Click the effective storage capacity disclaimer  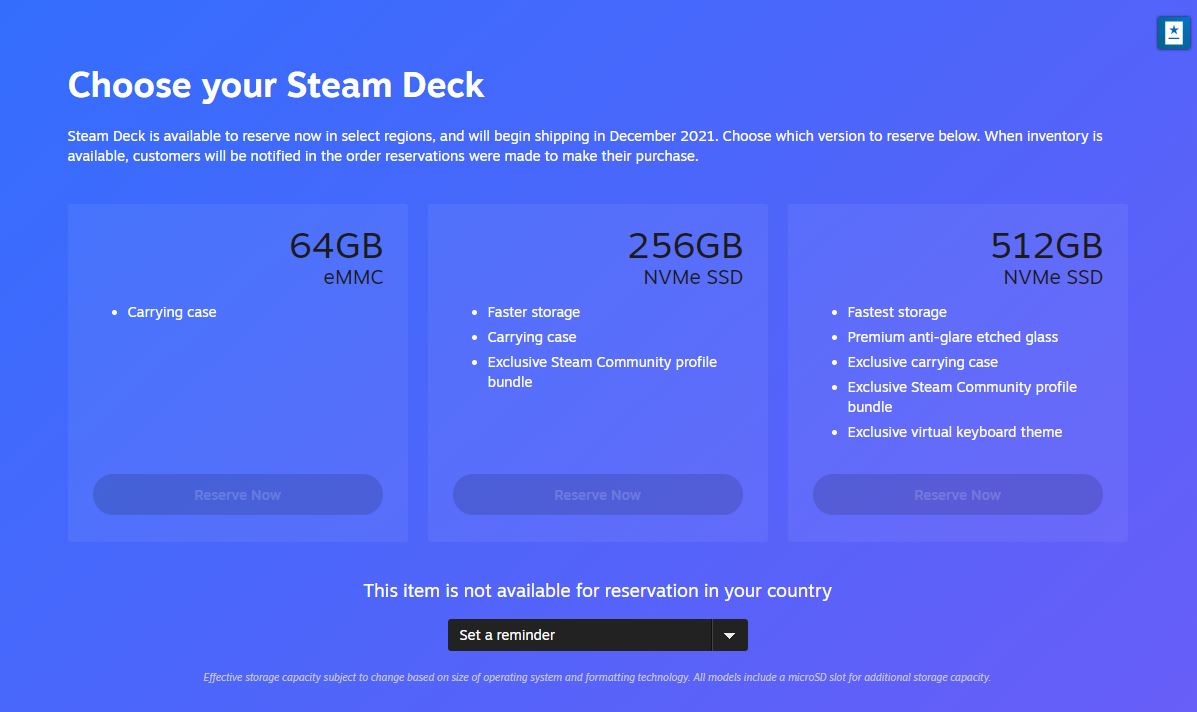click(597, 677)
